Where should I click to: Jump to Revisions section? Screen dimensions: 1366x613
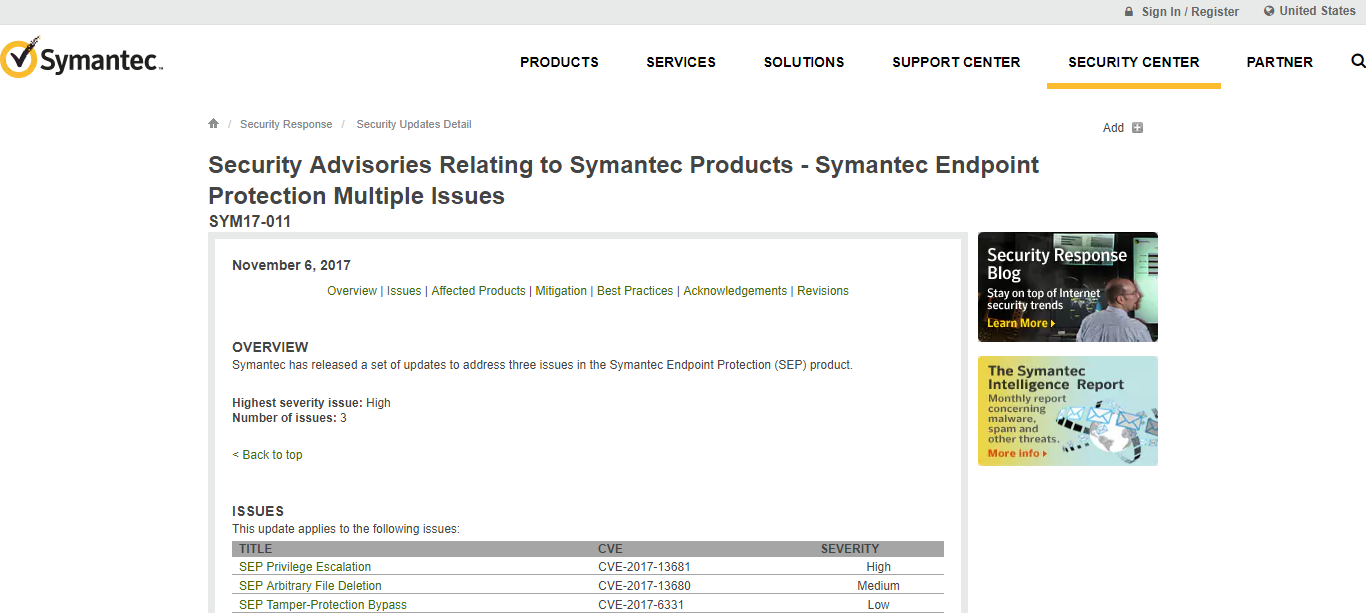[823, 291]
